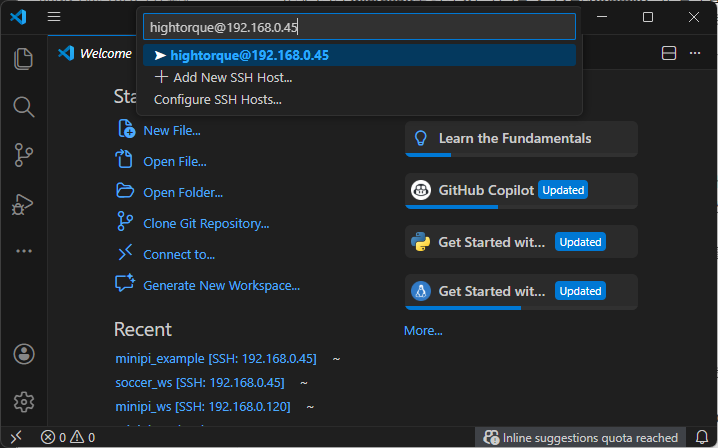Open recent soccer_ws SSH workspace

(x=200, y=382)
